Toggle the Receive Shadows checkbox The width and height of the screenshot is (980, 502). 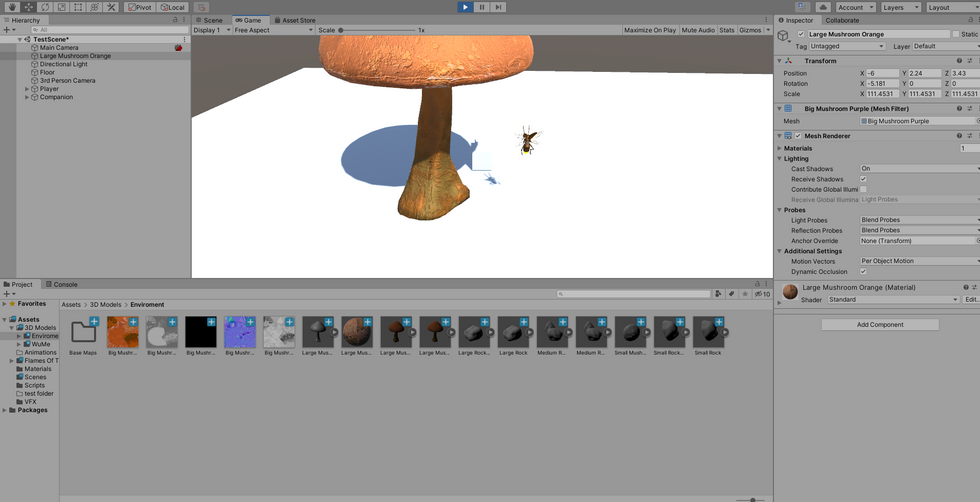863,179
